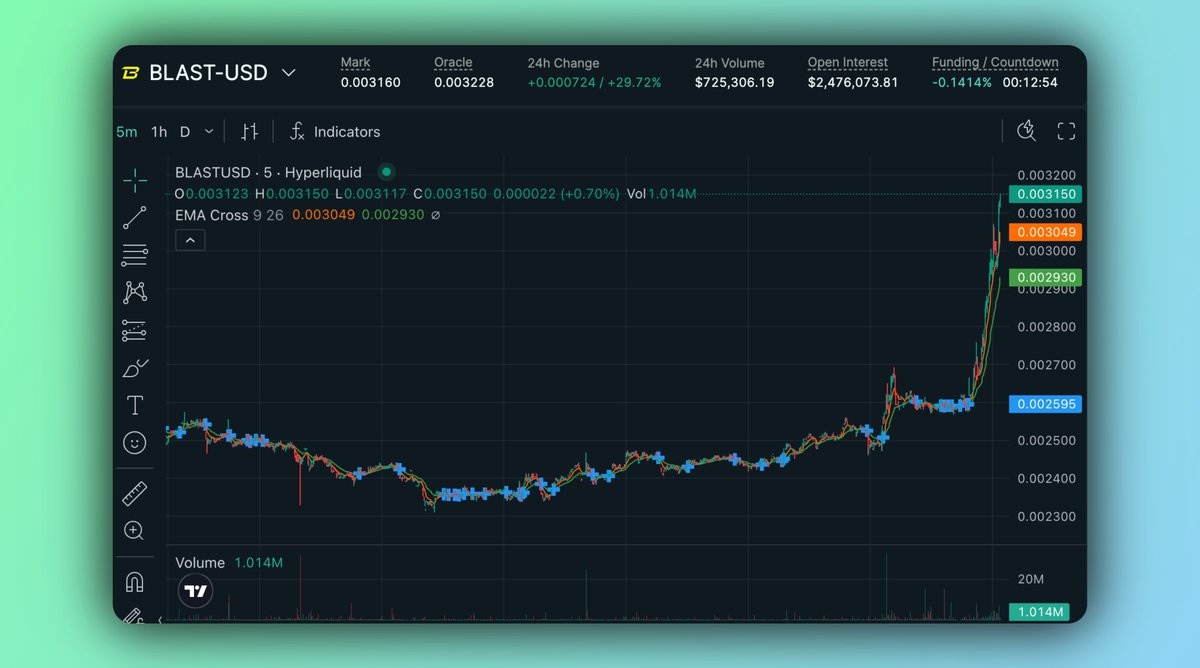
Task: Click the TradingView logo badge
Action: click(x=196, y=591)
